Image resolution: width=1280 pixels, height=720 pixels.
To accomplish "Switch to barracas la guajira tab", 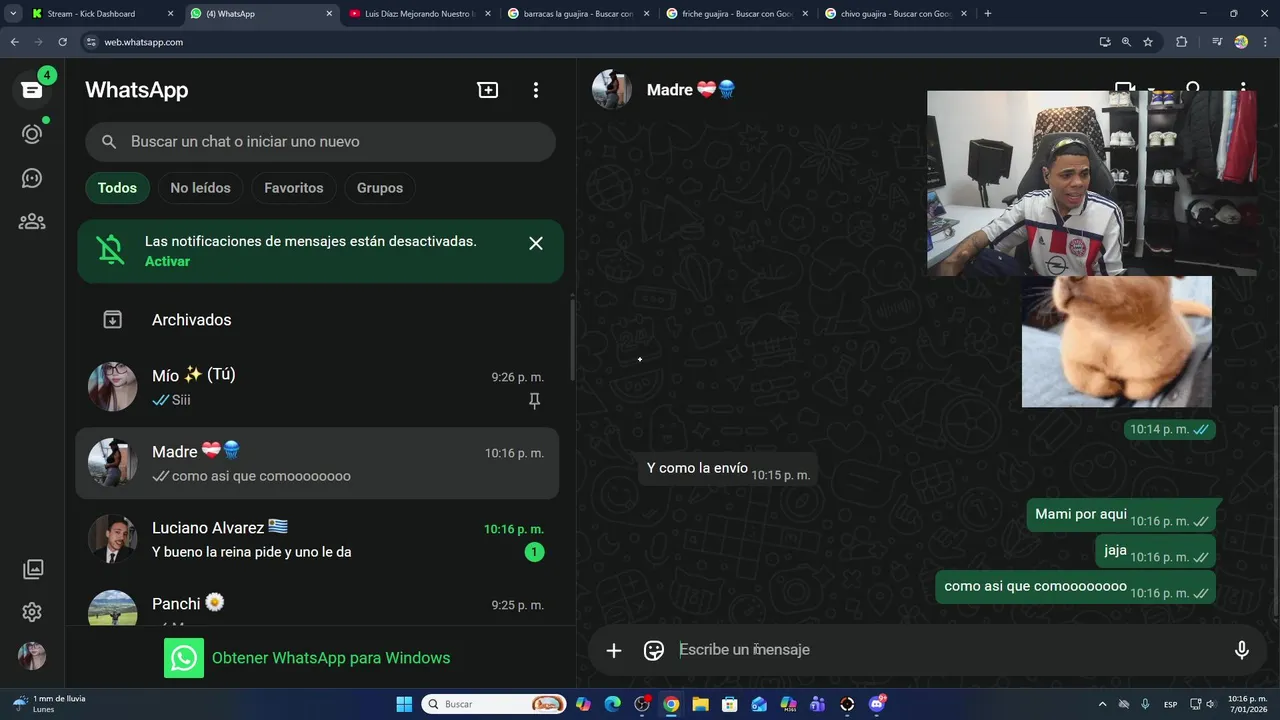I will pyautogui.click(x=578, y=14).
